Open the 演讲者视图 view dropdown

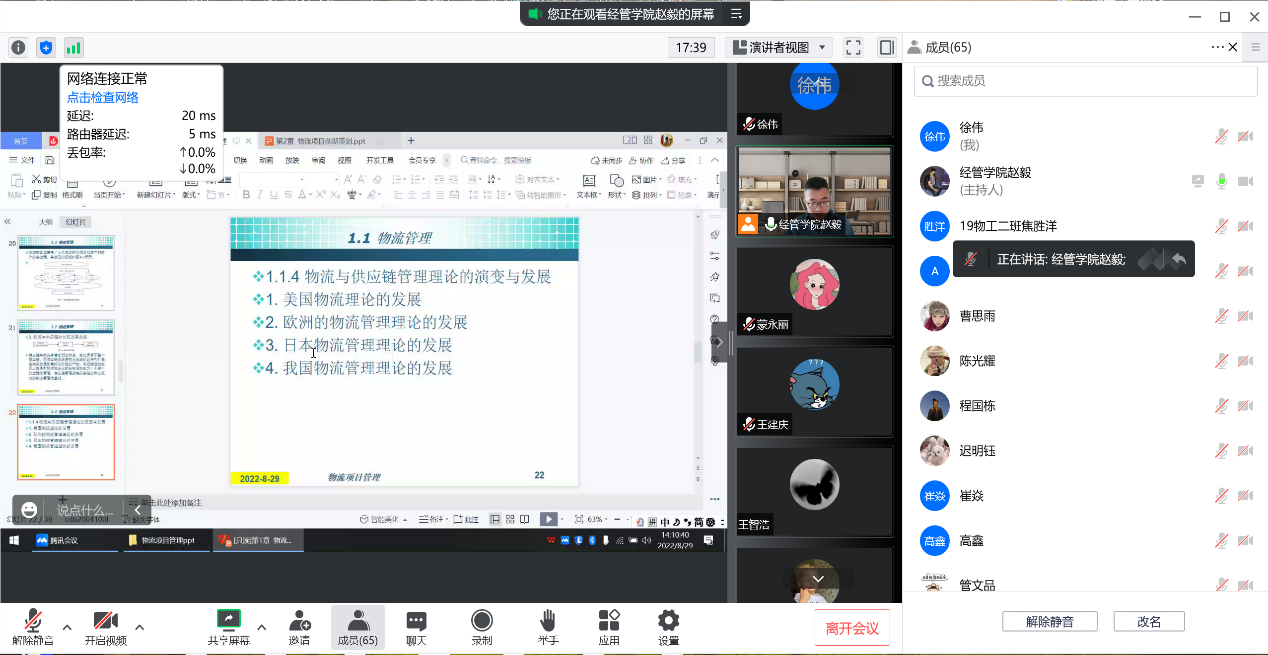[779, 47]
